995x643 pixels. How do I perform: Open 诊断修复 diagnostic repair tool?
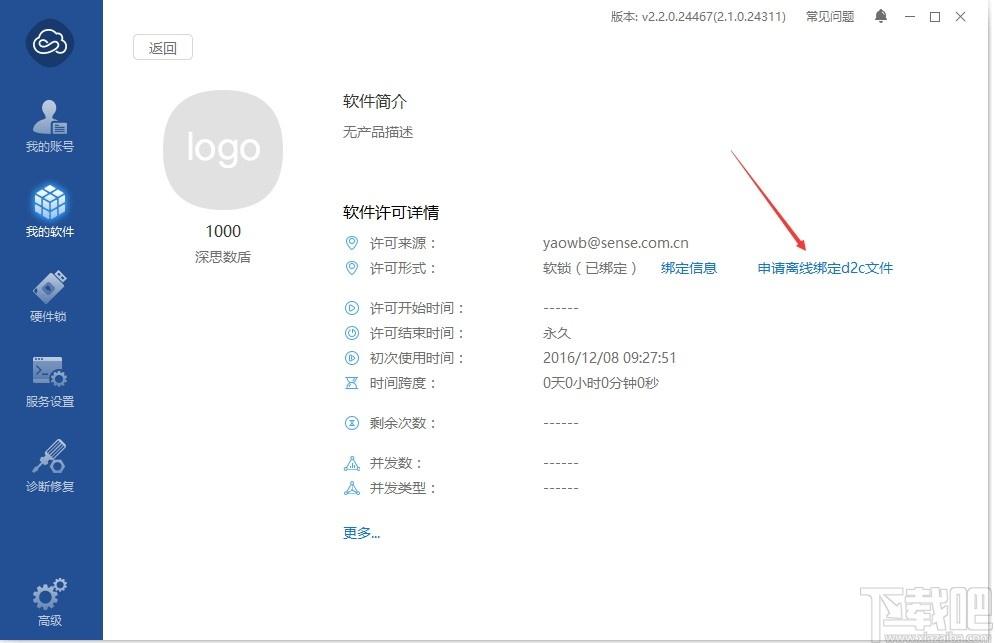point(50,465)
